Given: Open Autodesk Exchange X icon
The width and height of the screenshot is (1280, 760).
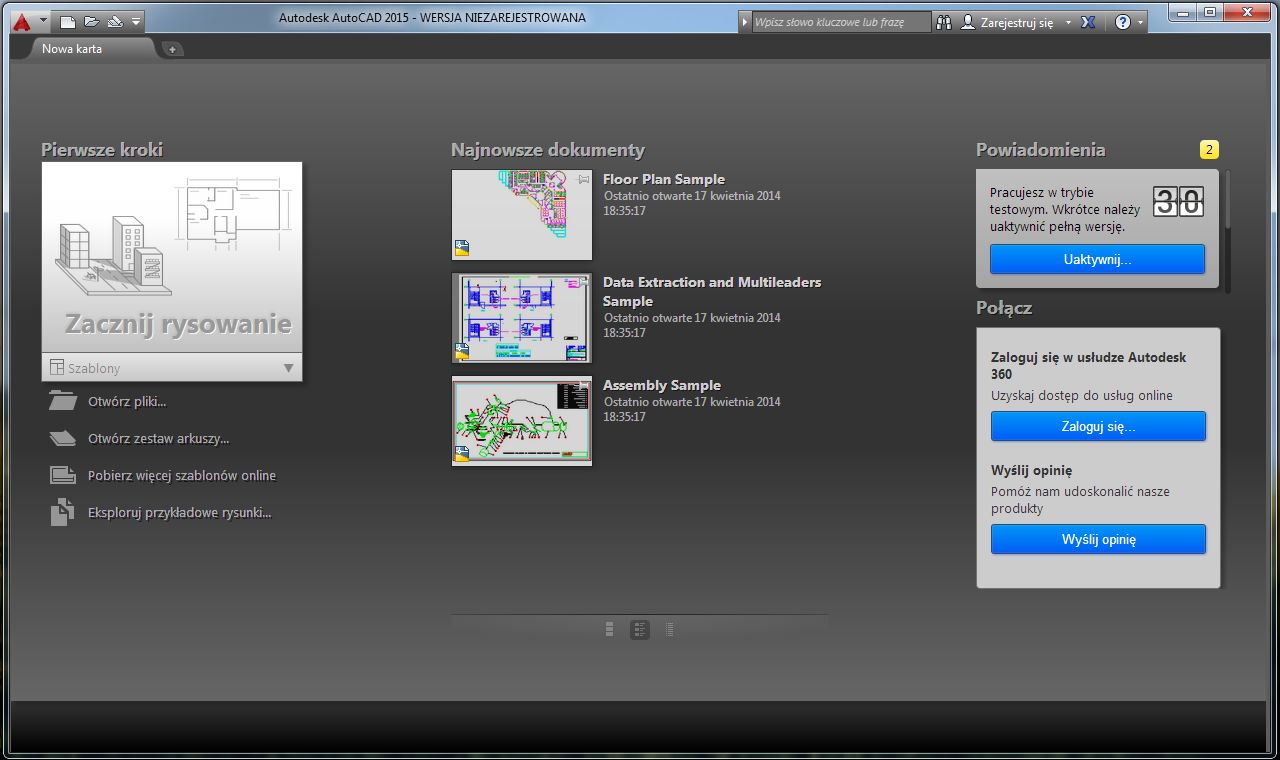Looking at the screenshot, I should (1089, 22).
